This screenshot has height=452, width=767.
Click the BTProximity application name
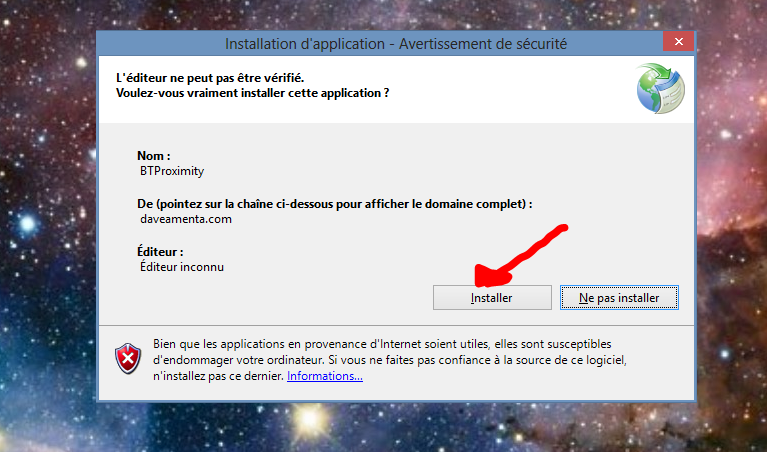(x=172, y=171)
